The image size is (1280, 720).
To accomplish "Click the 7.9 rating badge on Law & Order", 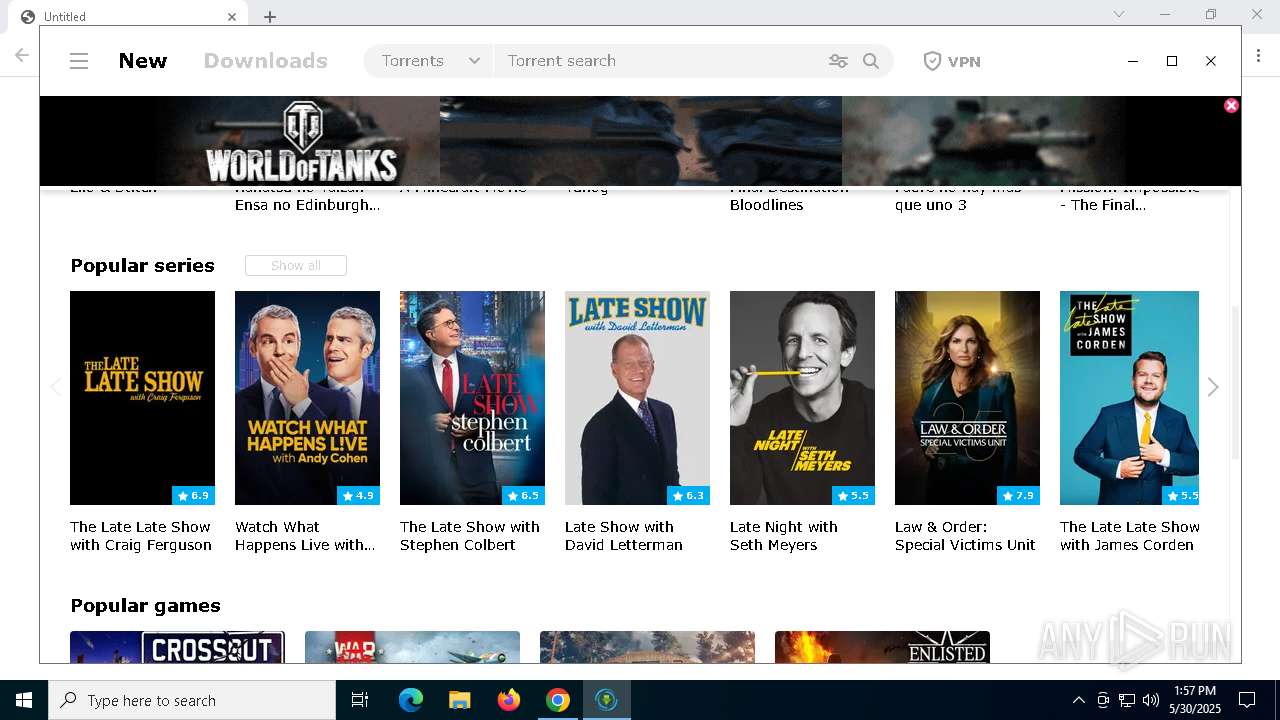I will pyautogui.click(x=1018, y=495).
